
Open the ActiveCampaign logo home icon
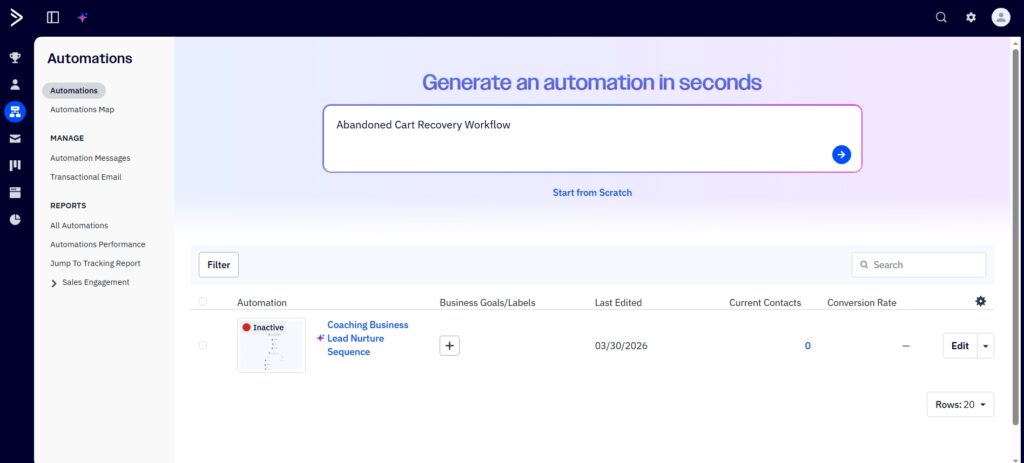(16, 18)
